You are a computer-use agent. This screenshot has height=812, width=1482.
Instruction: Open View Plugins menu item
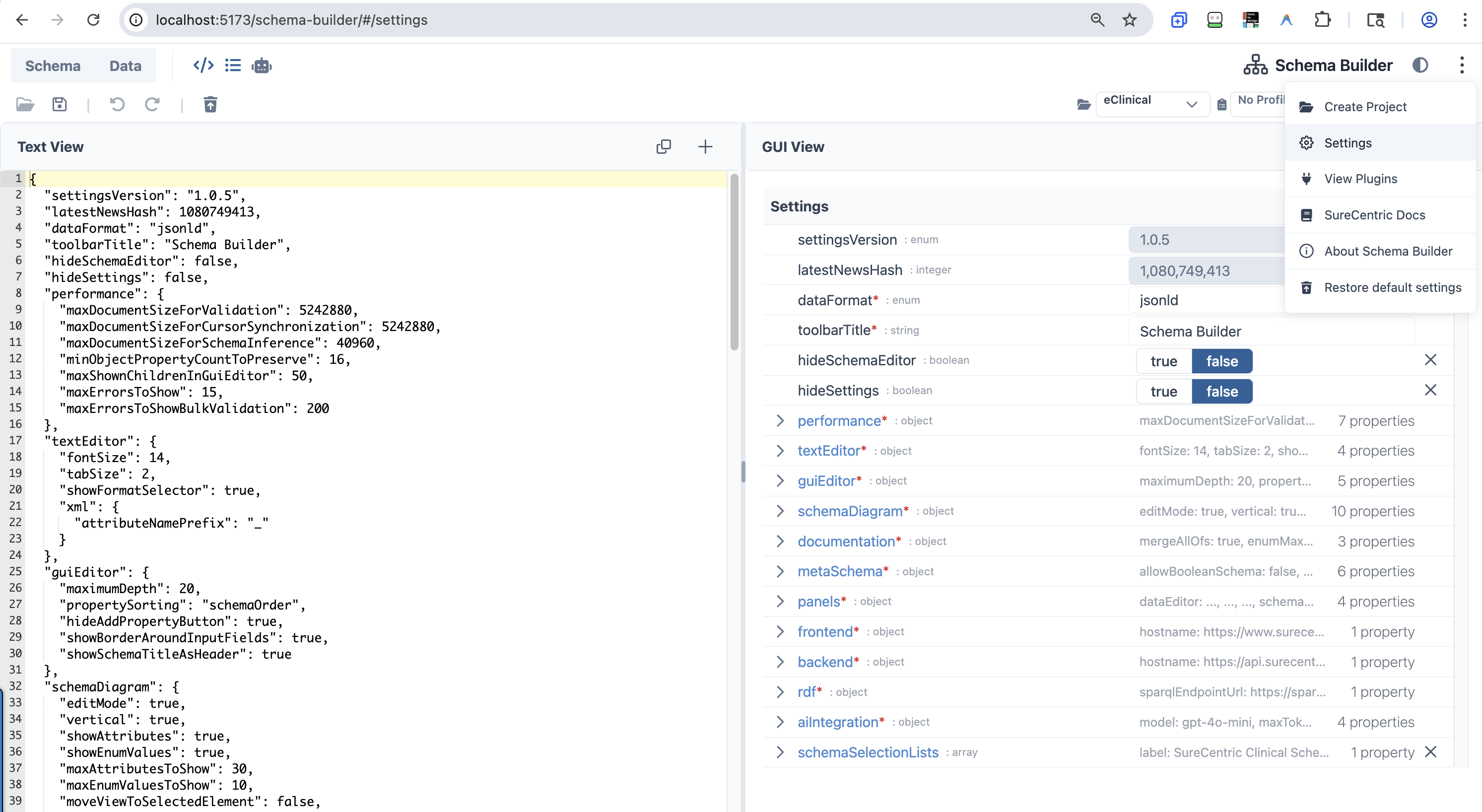tap(1380, 179)
